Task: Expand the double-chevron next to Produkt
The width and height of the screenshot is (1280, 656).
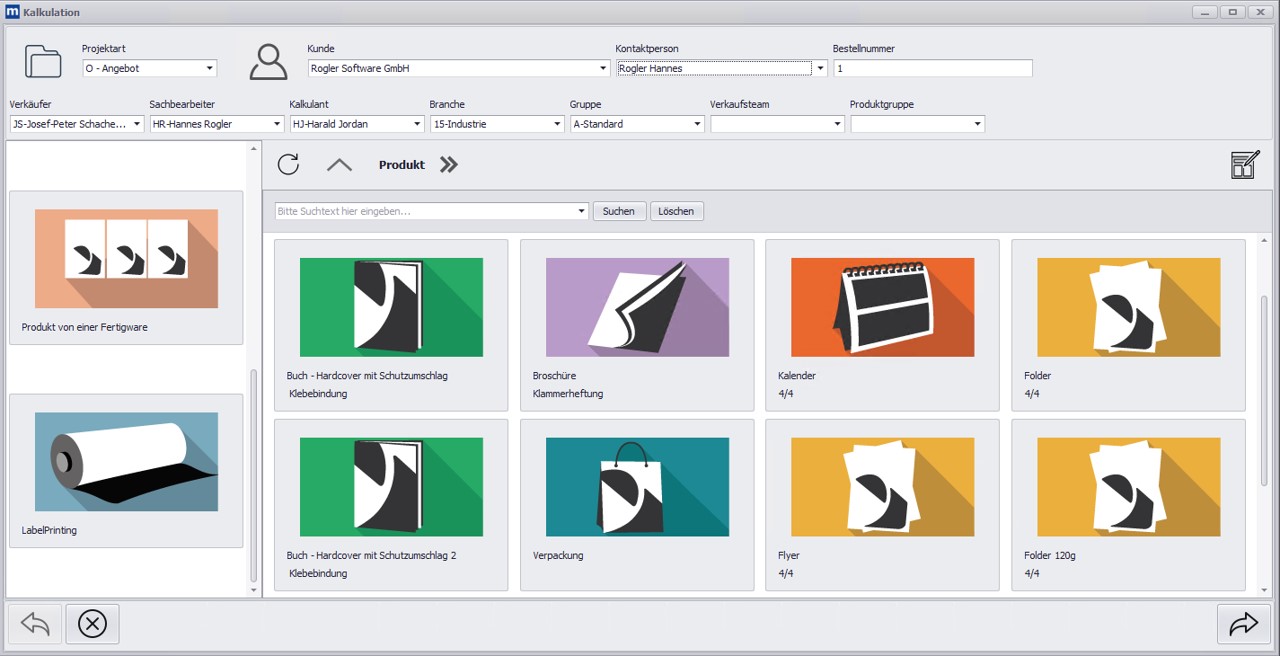Action: click(x=447, y=164)
